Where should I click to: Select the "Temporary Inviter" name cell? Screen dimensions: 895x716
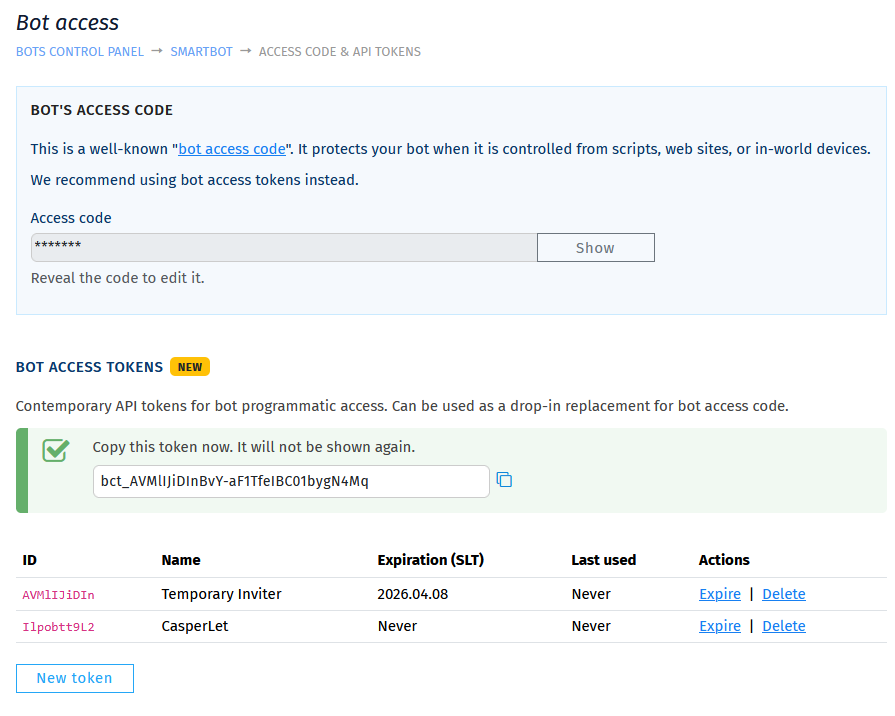point(221,594)
